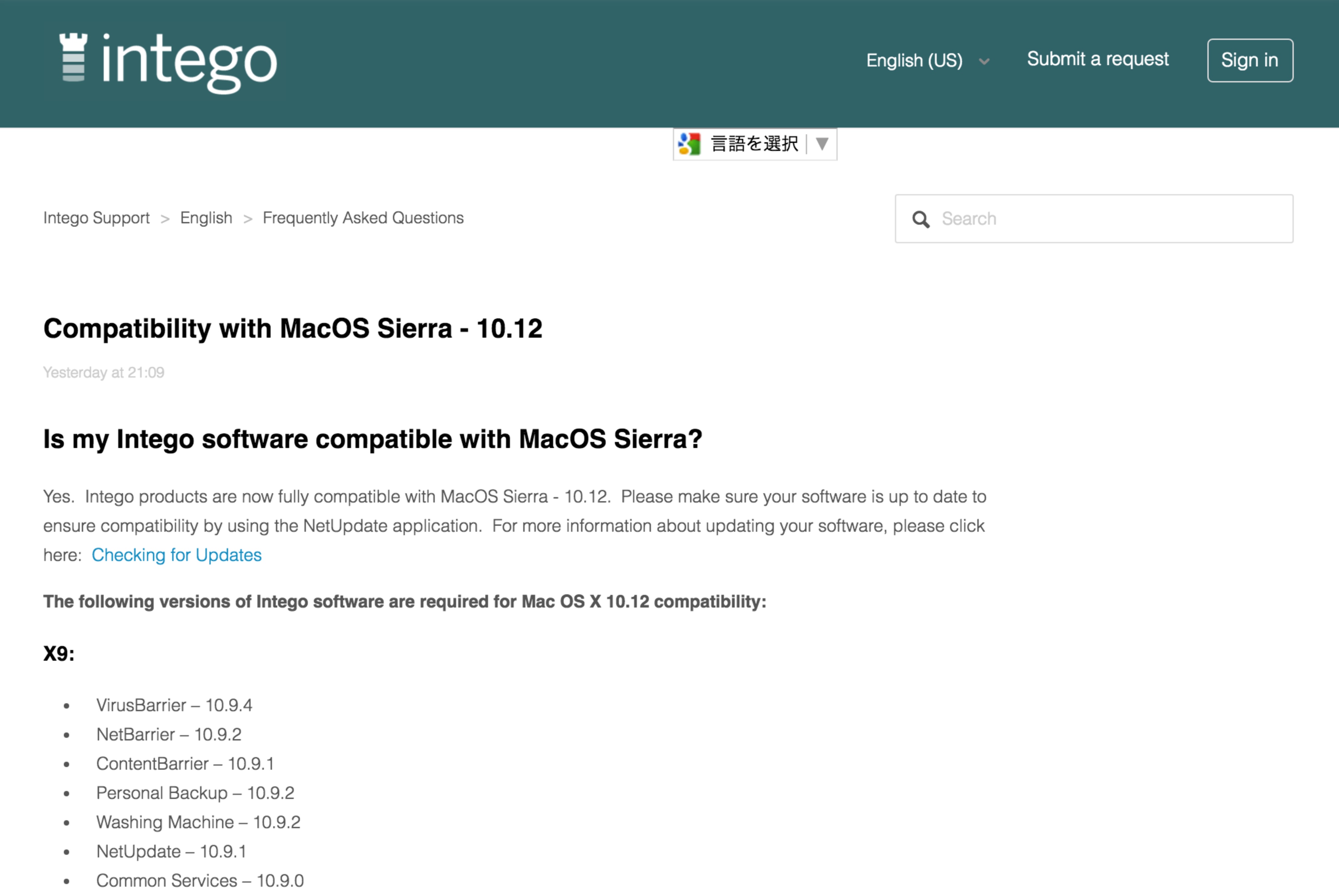Image resolution: width=1339 pixels, height=896 pixels.
Task: Click the 言語を選択 label text
Action: (x=754, y=144)
